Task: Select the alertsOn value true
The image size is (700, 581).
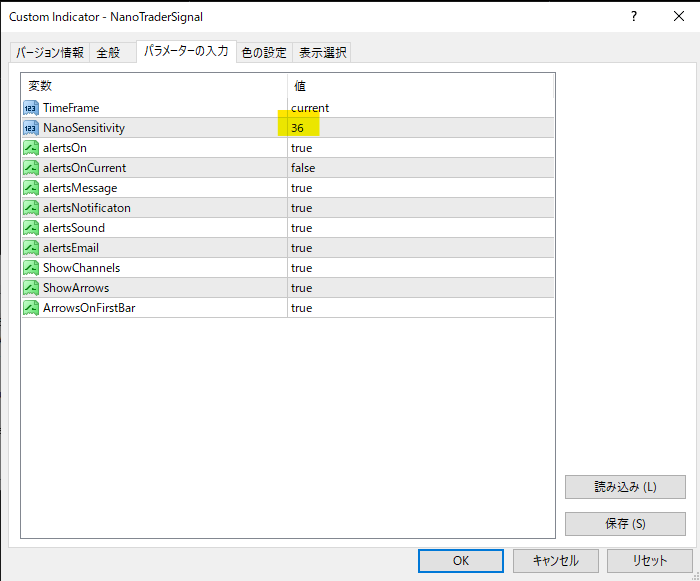Action: click(301, 148)
